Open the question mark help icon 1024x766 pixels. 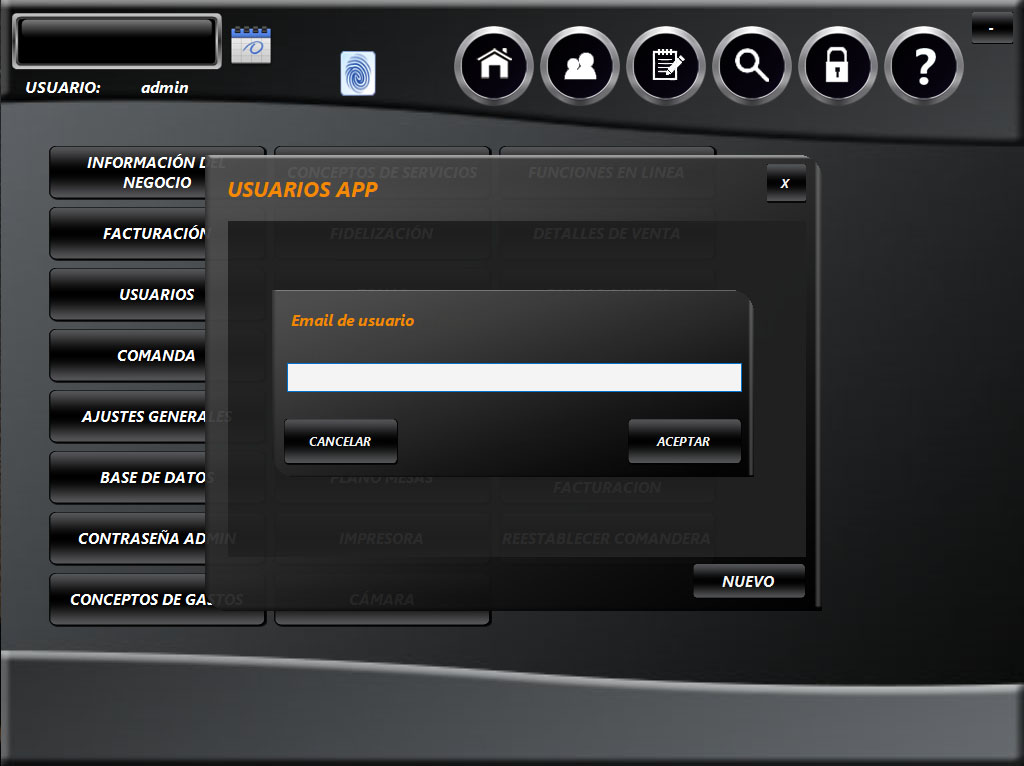(x=924, y=66)
